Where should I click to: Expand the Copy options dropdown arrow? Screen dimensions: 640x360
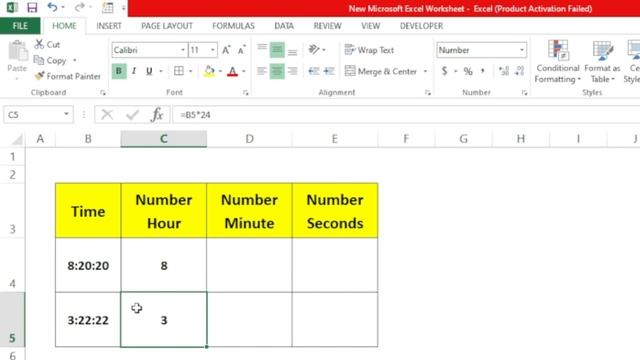(75, 60)
